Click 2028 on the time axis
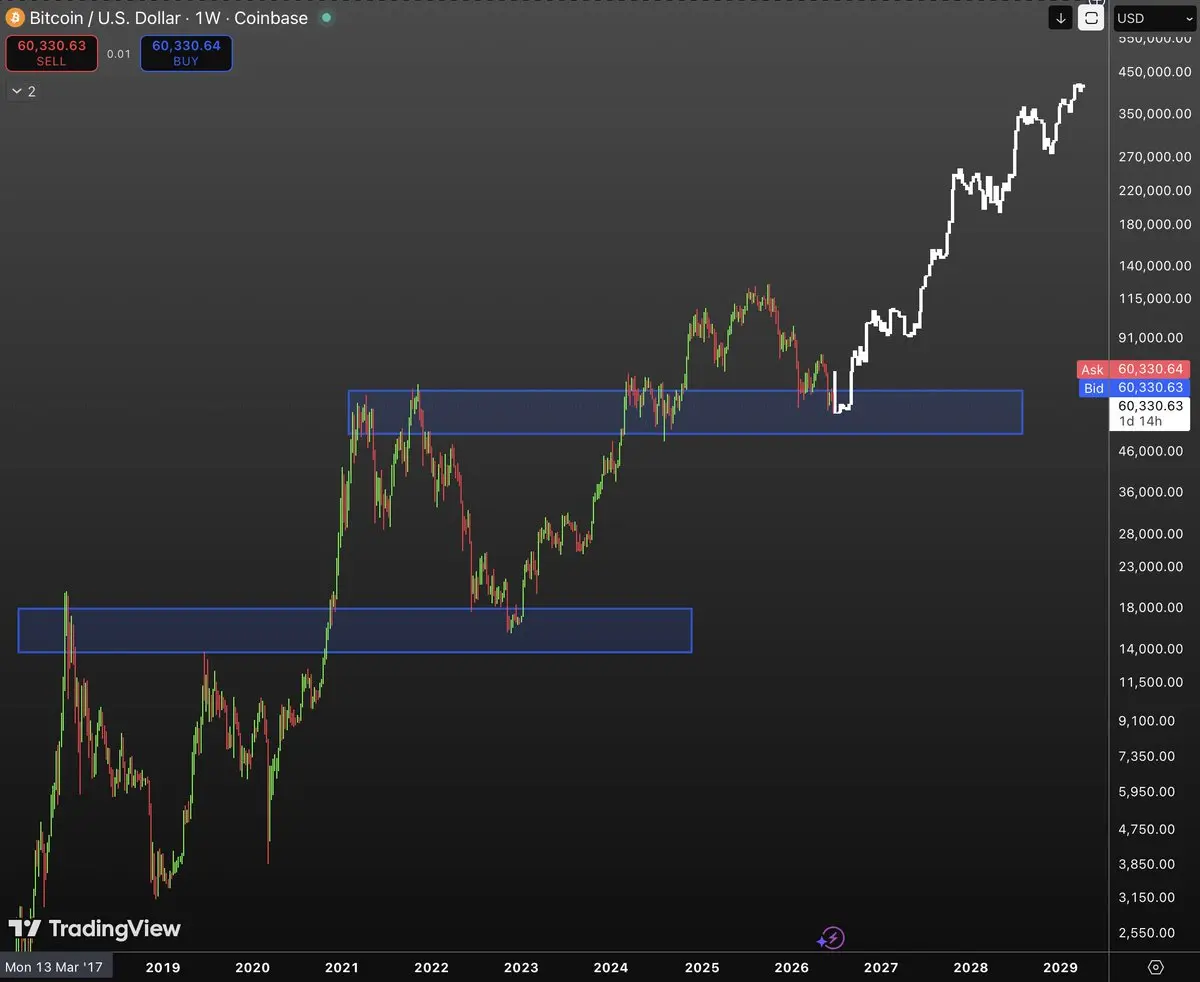1200x982 pixels. 971,967
